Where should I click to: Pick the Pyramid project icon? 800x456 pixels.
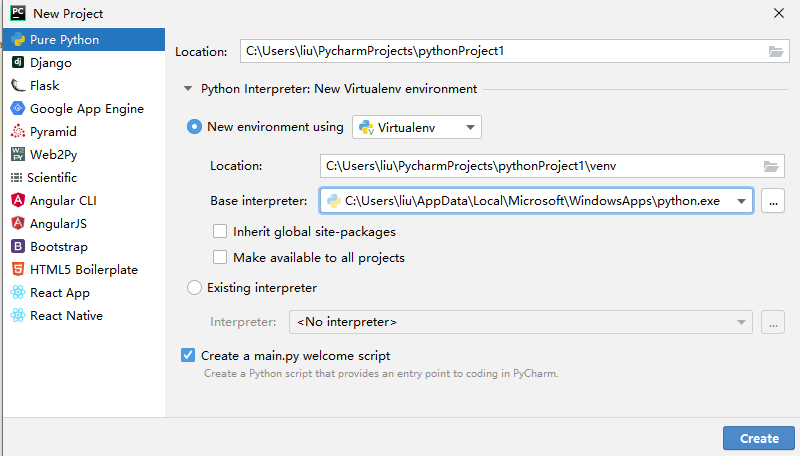click(18, 132)
